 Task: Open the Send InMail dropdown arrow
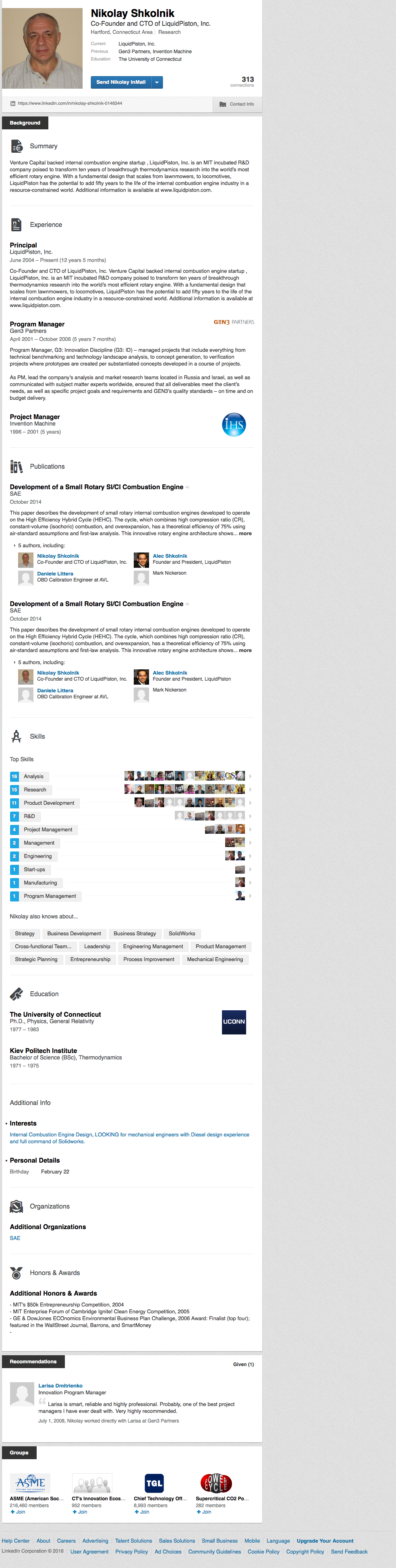(157, 82)
